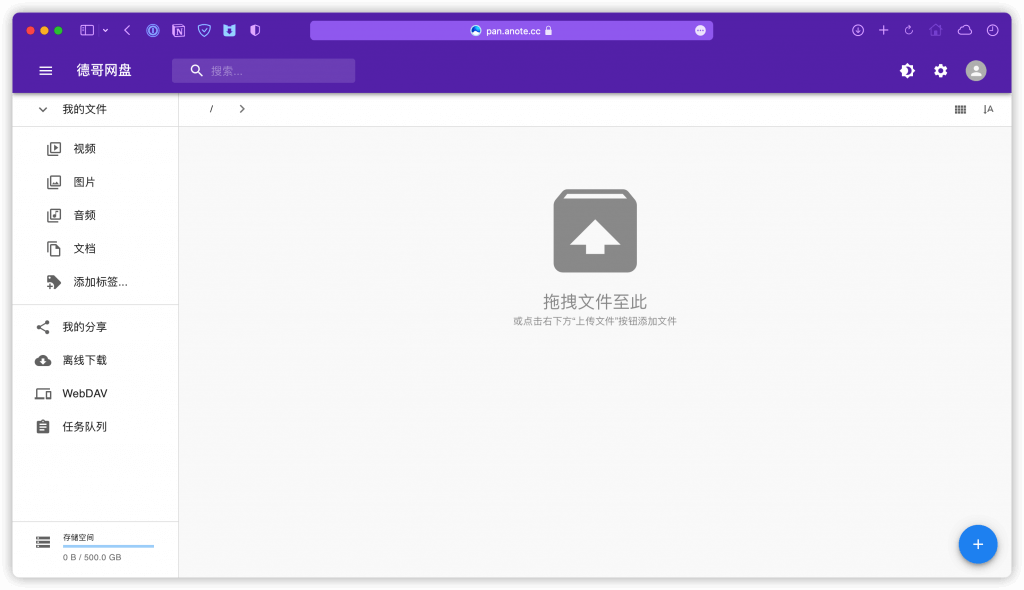Viewport: 1024px width, 590px height.
Task: Toggle the sort order with the A icon
Action: point(988,109)
